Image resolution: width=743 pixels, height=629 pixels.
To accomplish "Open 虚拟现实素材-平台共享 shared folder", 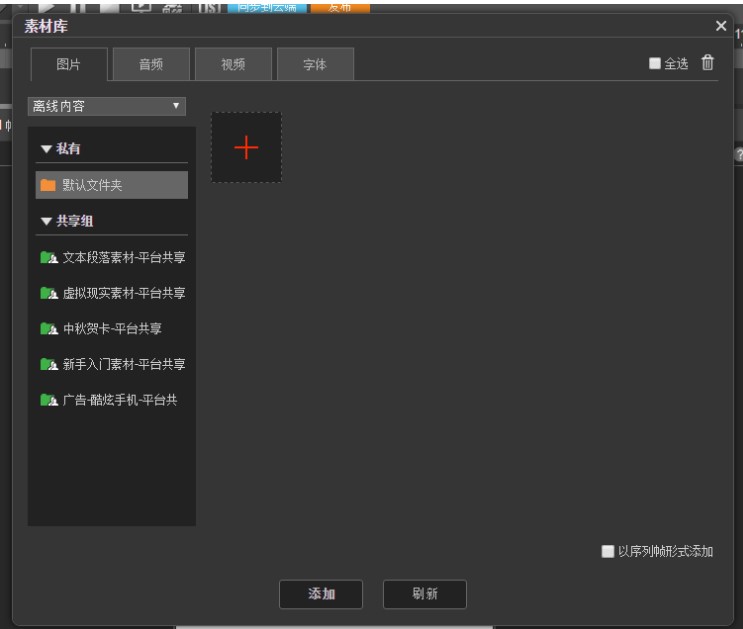I will coord(114,294).
